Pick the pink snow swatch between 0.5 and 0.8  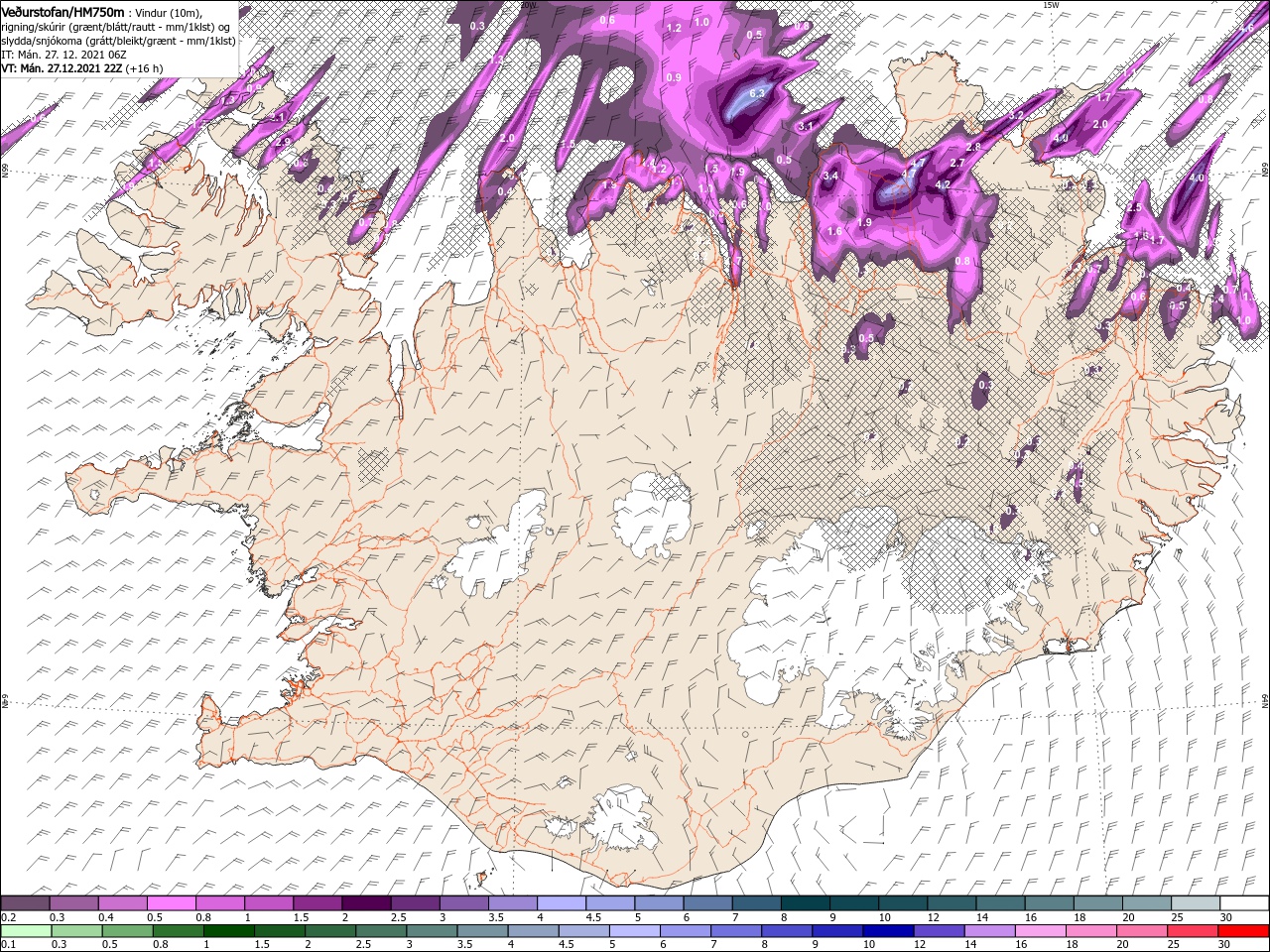coord(171,902)
